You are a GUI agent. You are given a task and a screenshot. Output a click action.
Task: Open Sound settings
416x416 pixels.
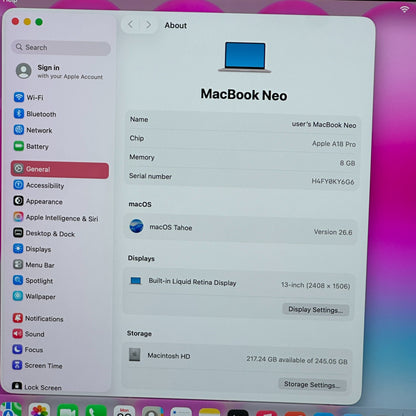[28, 334]
